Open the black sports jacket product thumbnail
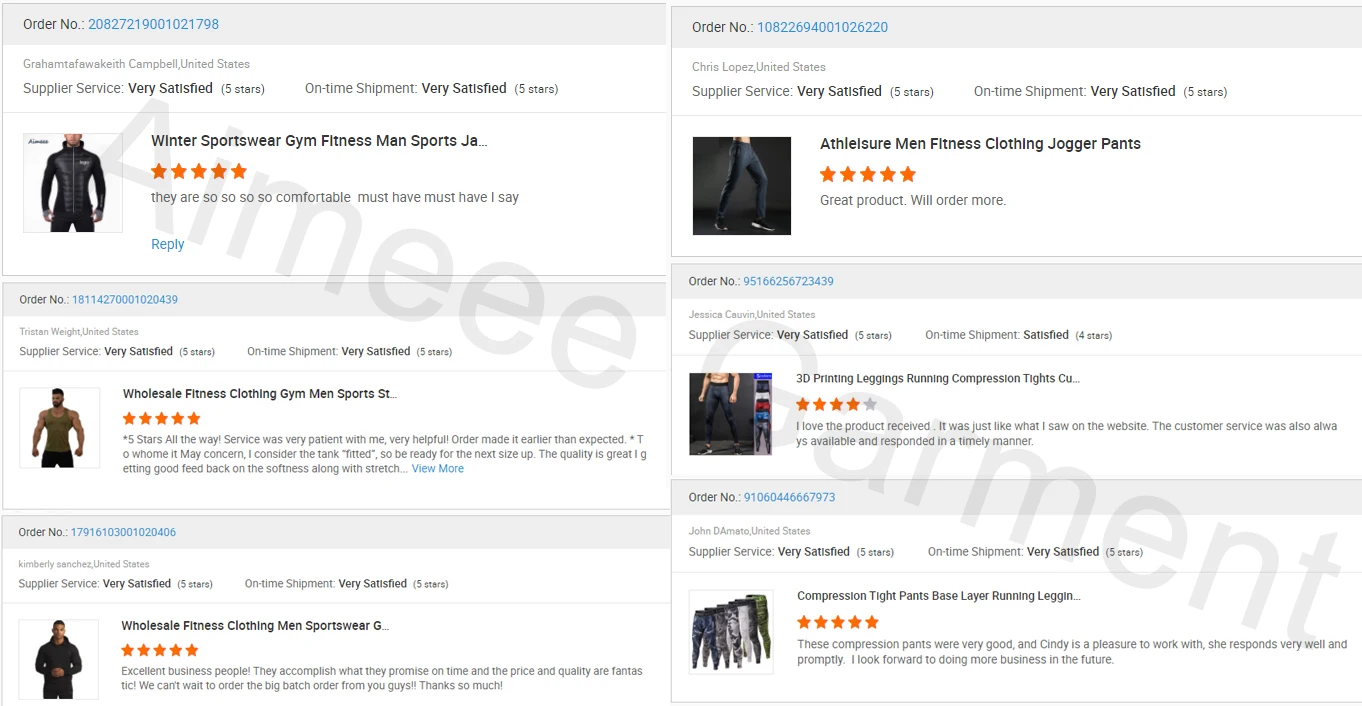1362x706 pixels. point(73,183)
